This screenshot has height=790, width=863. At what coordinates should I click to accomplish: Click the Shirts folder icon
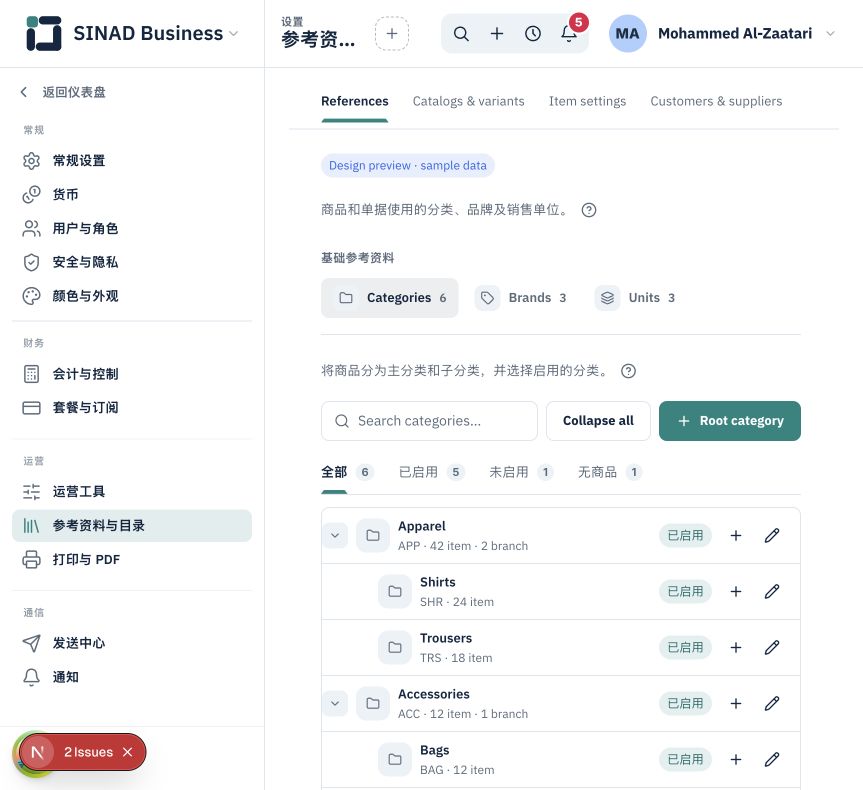click(395, 592)
